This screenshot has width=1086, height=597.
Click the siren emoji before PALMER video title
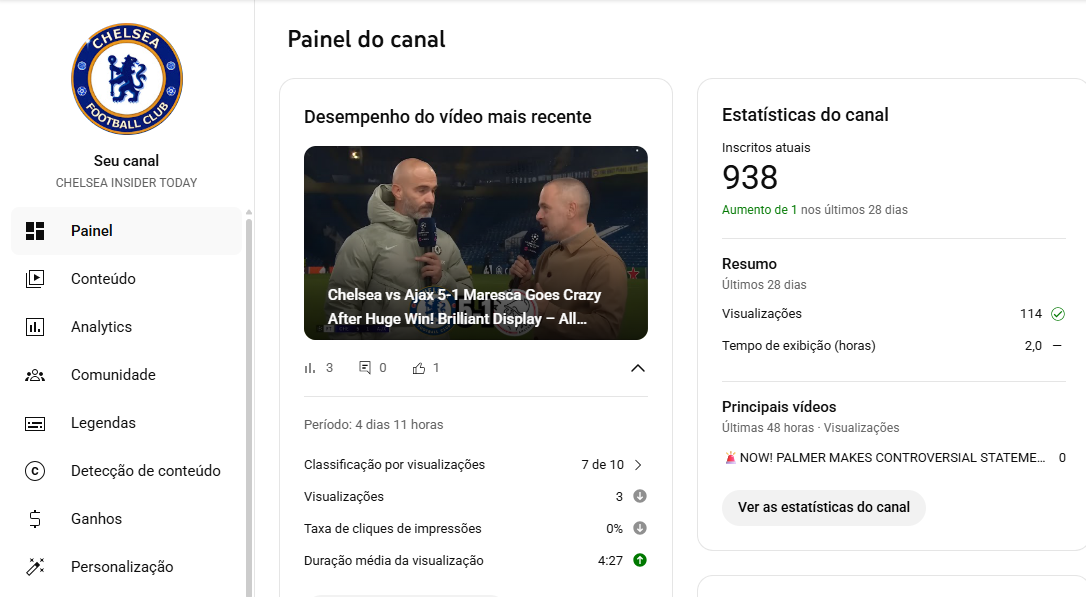coord(729,457)
